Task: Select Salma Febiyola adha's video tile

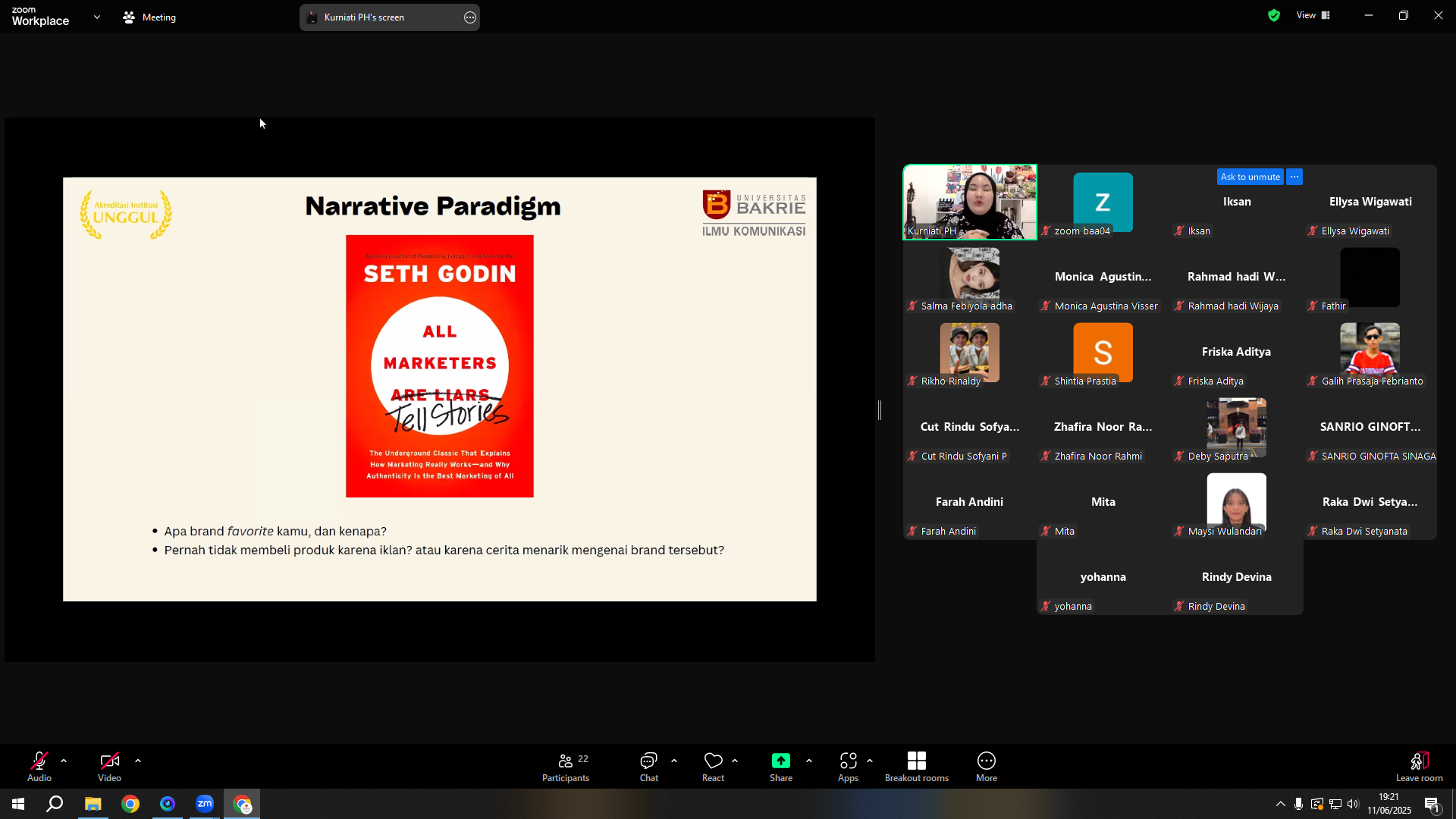Action: tap(970, 277)
